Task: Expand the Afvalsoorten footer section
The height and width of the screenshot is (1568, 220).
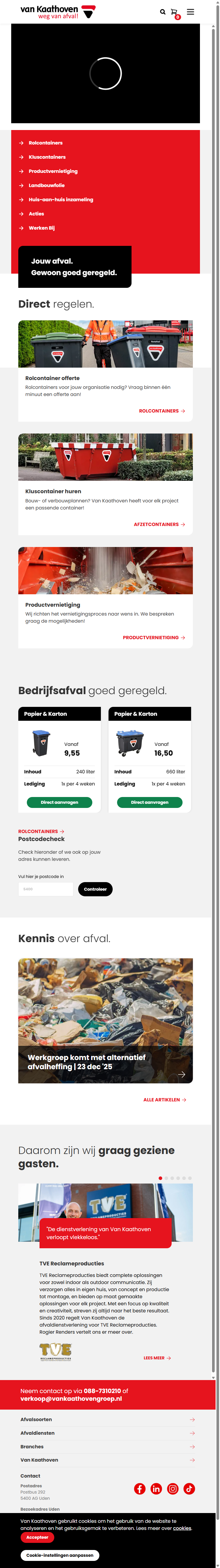Action: point(106,1419)
